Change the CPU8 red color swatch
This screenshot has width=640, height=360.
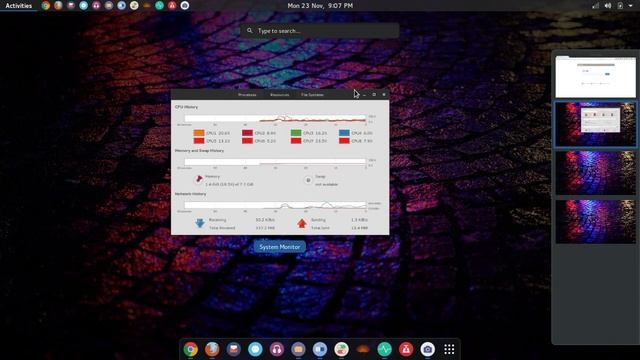point(344,141)
